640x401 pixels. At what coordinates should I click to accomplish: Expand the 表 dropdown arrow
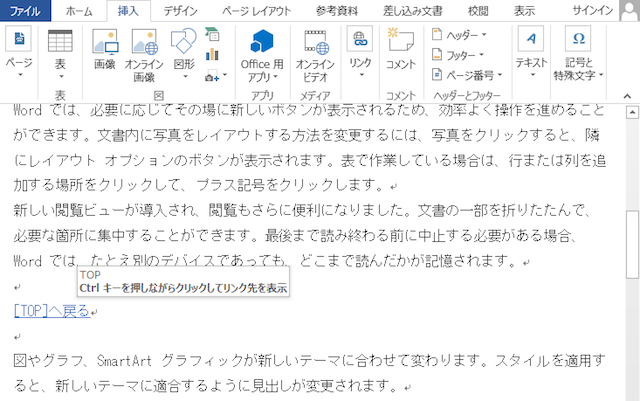click(x=61, y=76)
